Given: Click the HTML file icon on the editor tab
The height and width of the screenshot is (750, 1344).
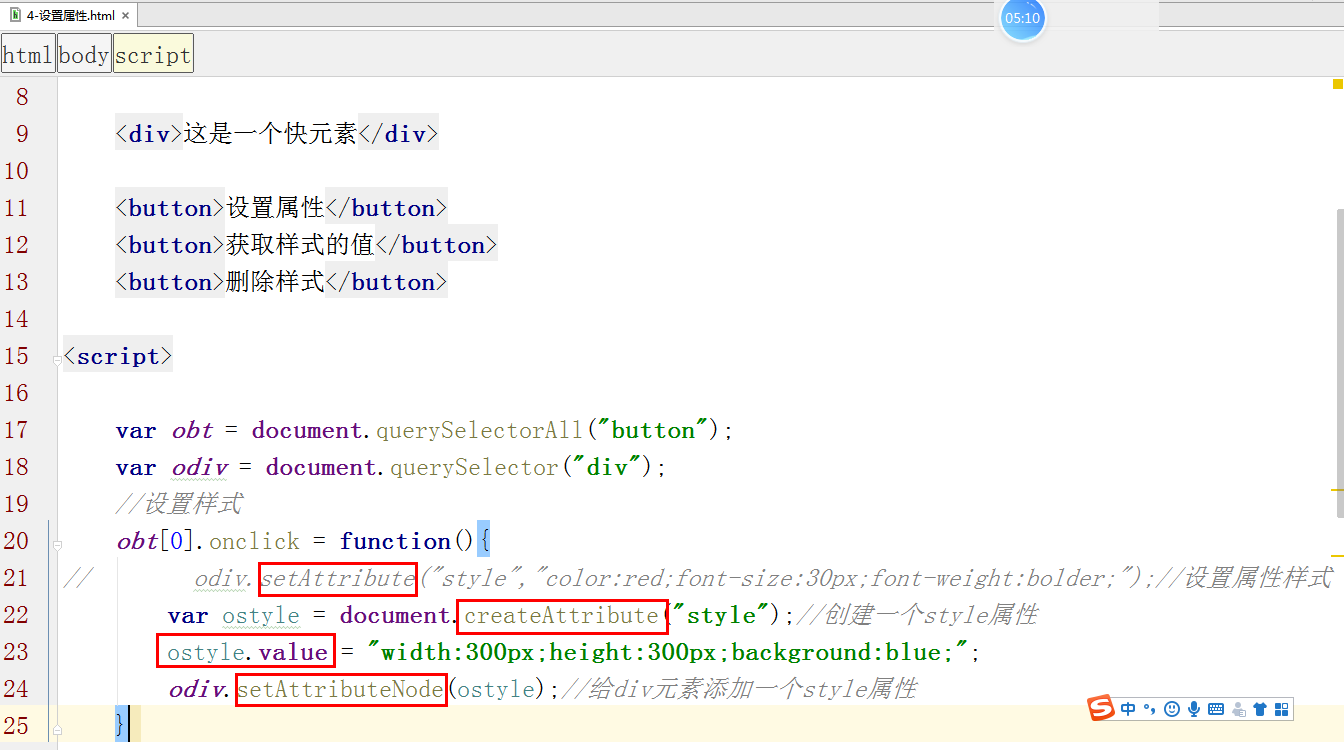Looking at the screenshot, I should tap(16, 16).
